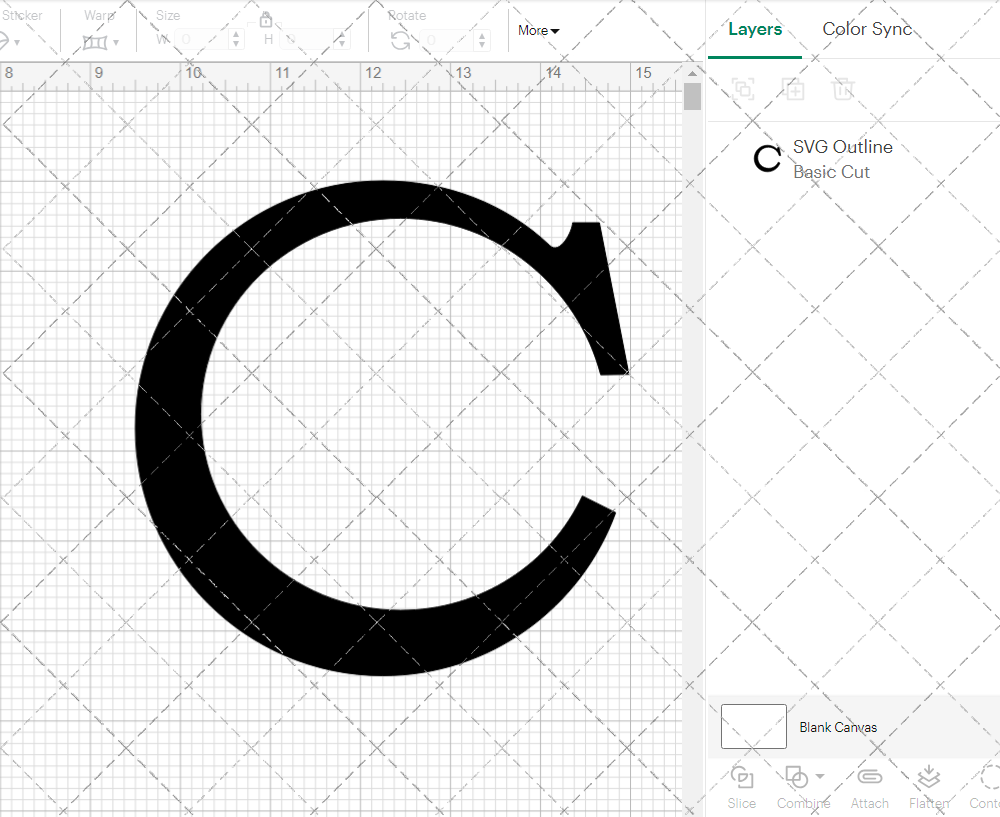Viewport: 1000px width, 817px height.
Task: Select the Layers tab
Action: click(755, 29)
